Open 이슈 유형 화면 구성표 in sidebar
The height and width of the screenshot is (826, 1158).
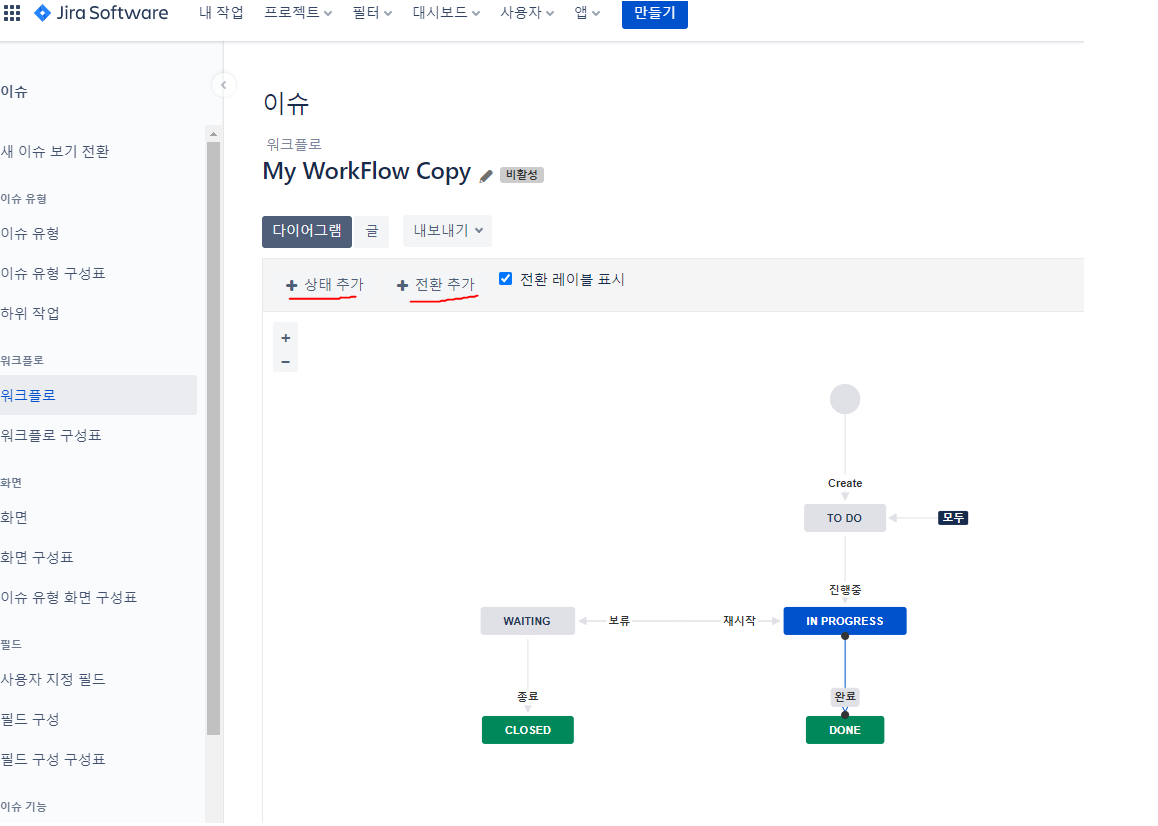pos(69,597)
